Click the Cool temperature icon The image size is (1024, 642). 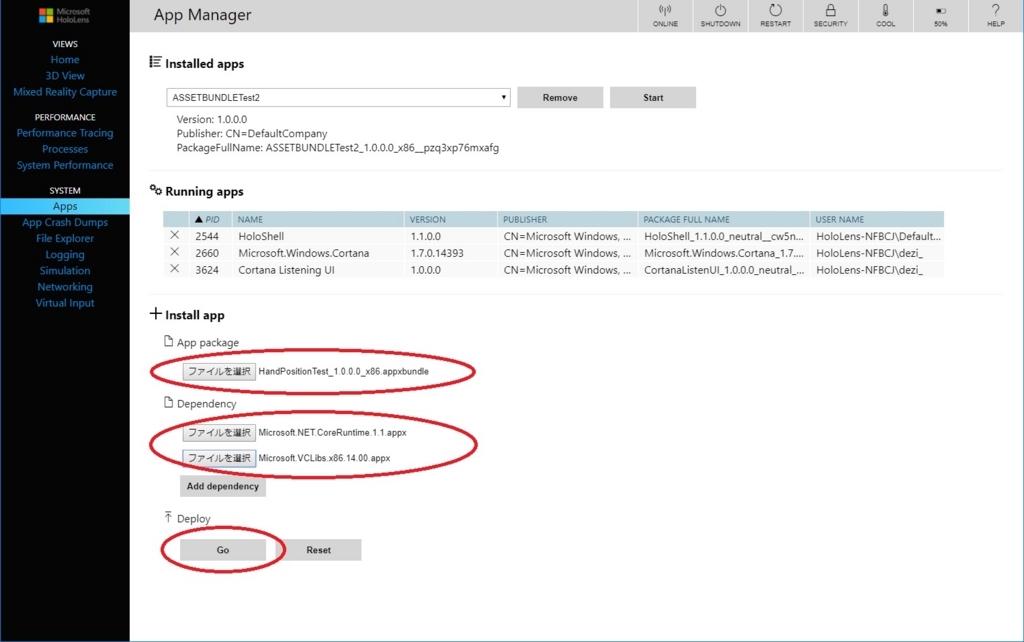[886, 16]
